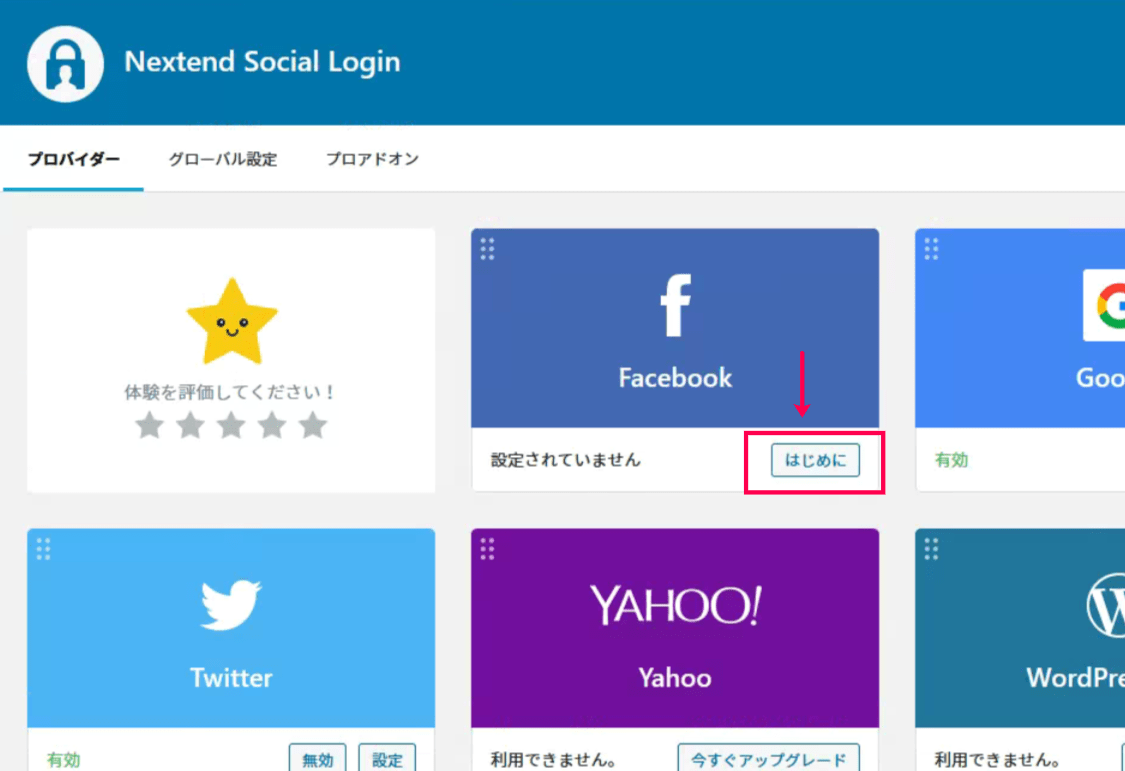Image resolution: width=1125 pixels, height=771 pixels.
Task: Click the 設定されていません status text
Action: coord(565,460)
